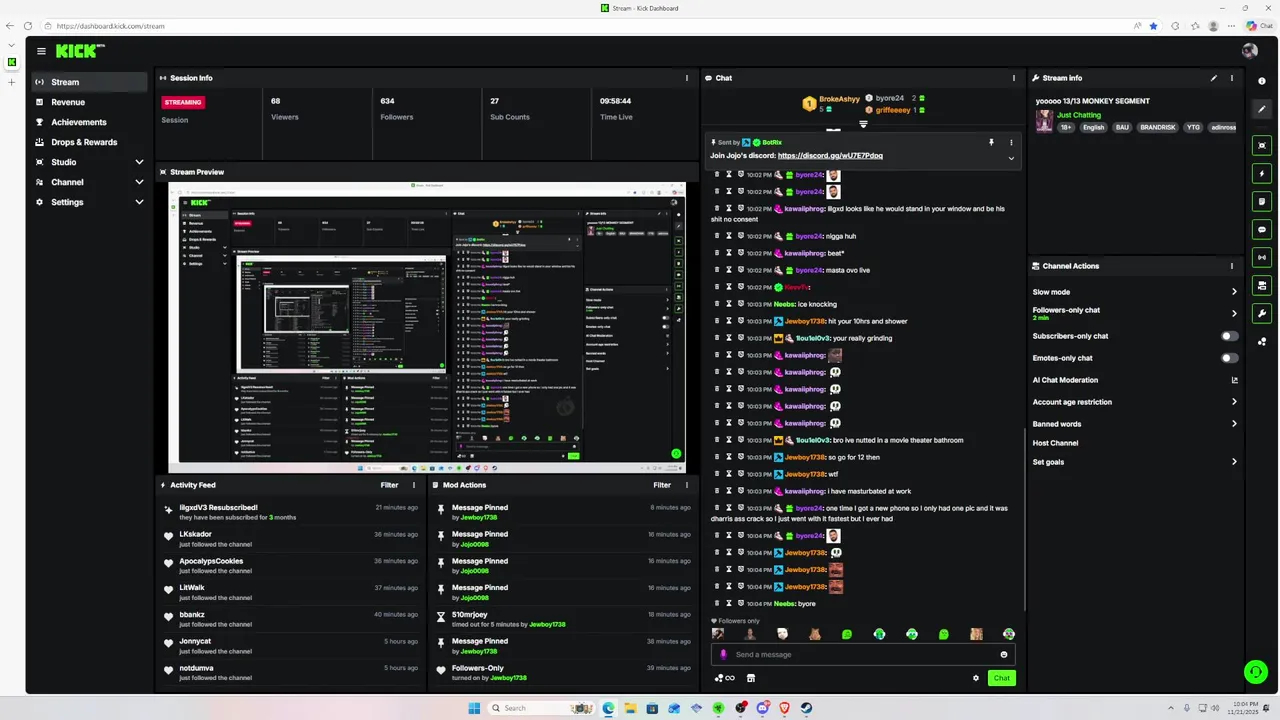Collapse the pinned BotRix message chevron
1280x720 pixels.
click(1011, 158)
